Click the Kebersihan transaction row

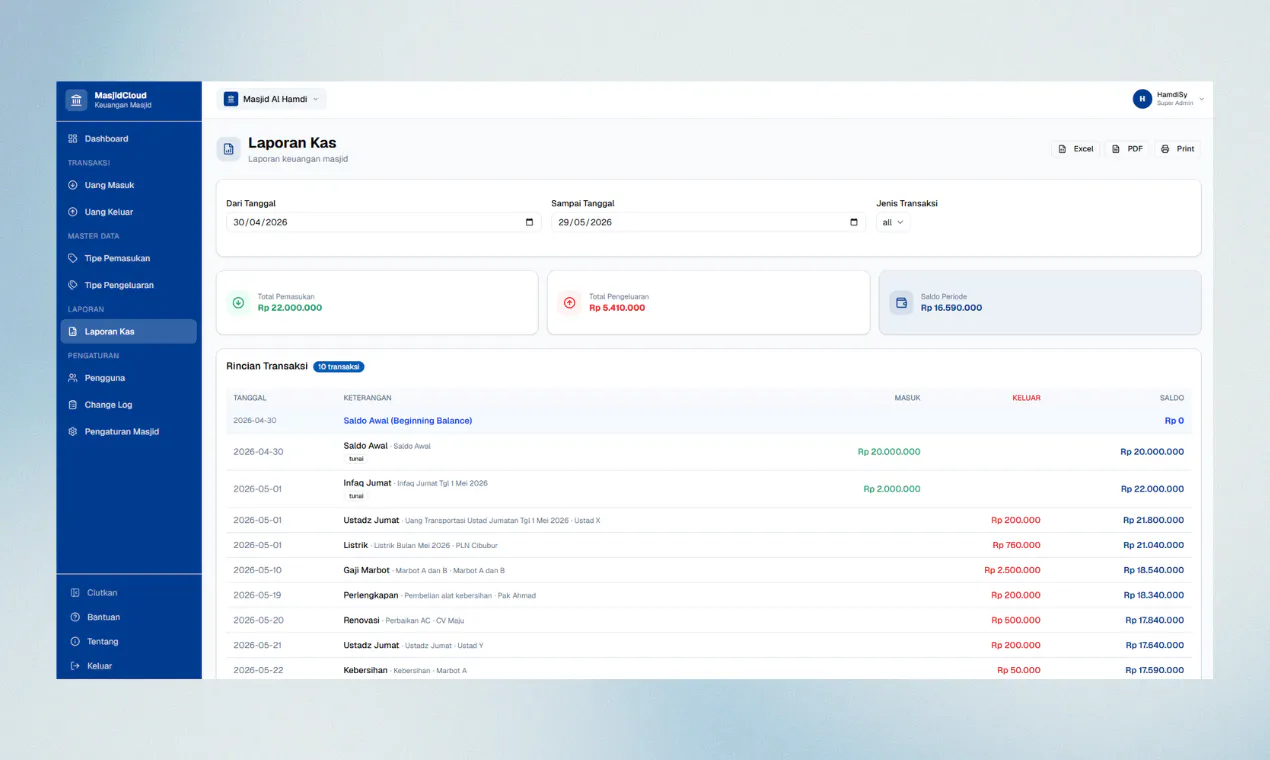(709, 669)
